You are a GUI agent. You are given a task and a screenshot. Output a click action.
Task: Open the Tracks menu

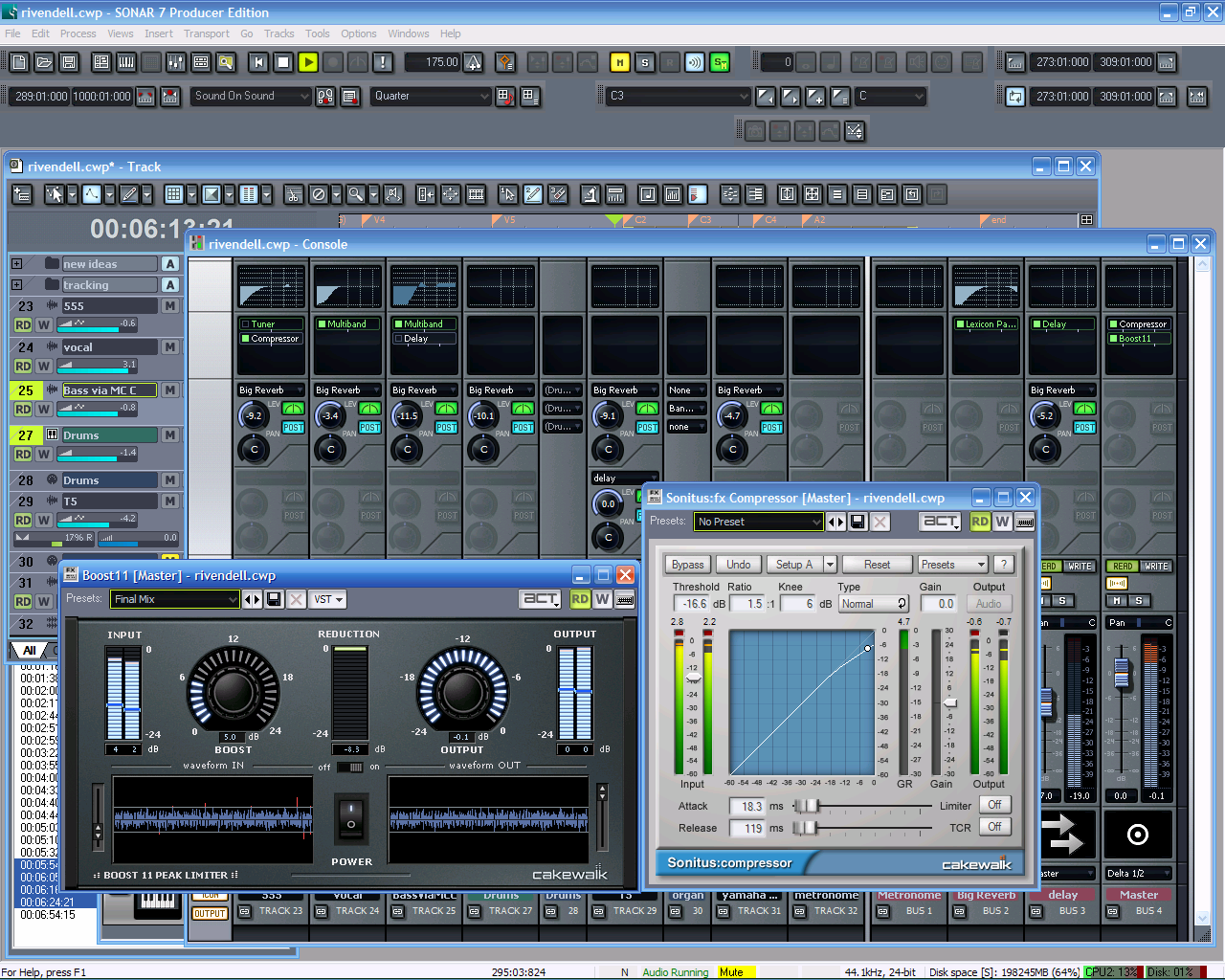(x=278, y=33)
